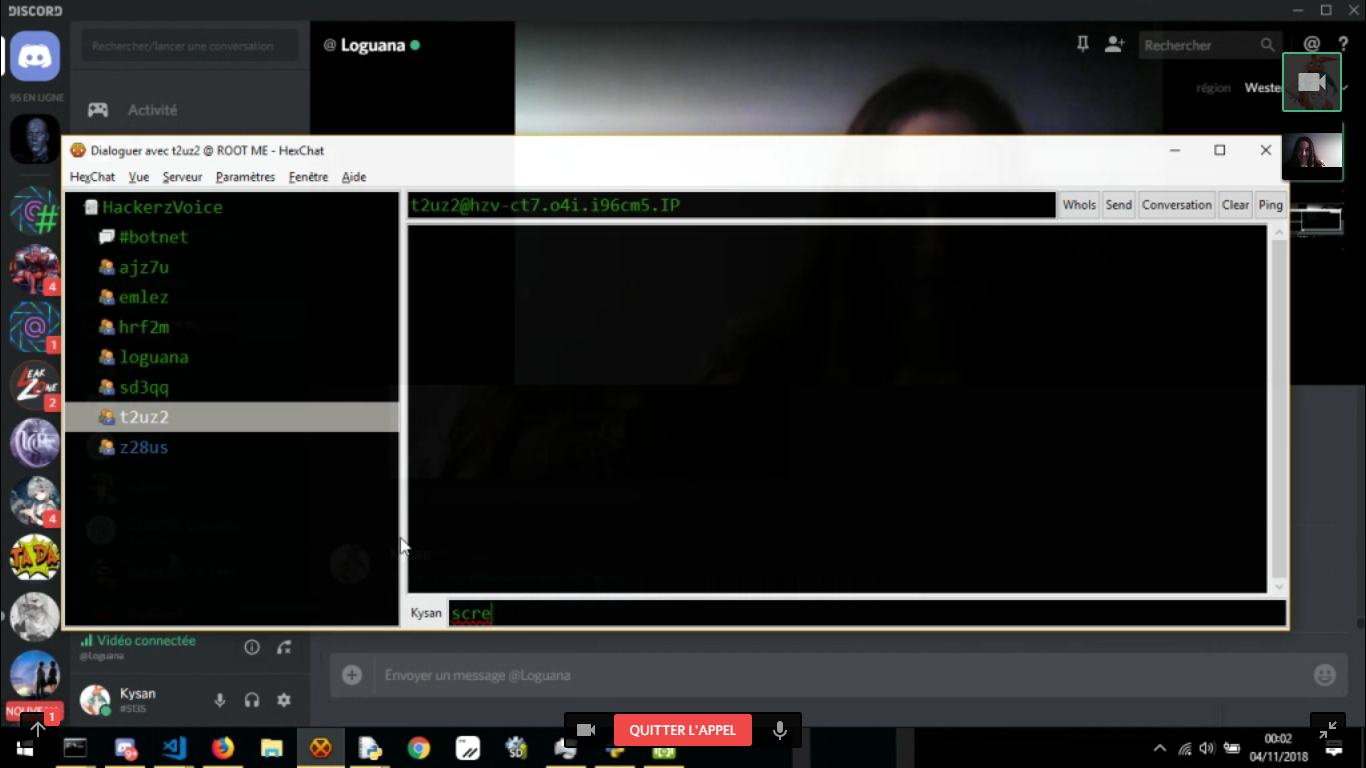Click the Ping button in HexChat

[1270, 205]
